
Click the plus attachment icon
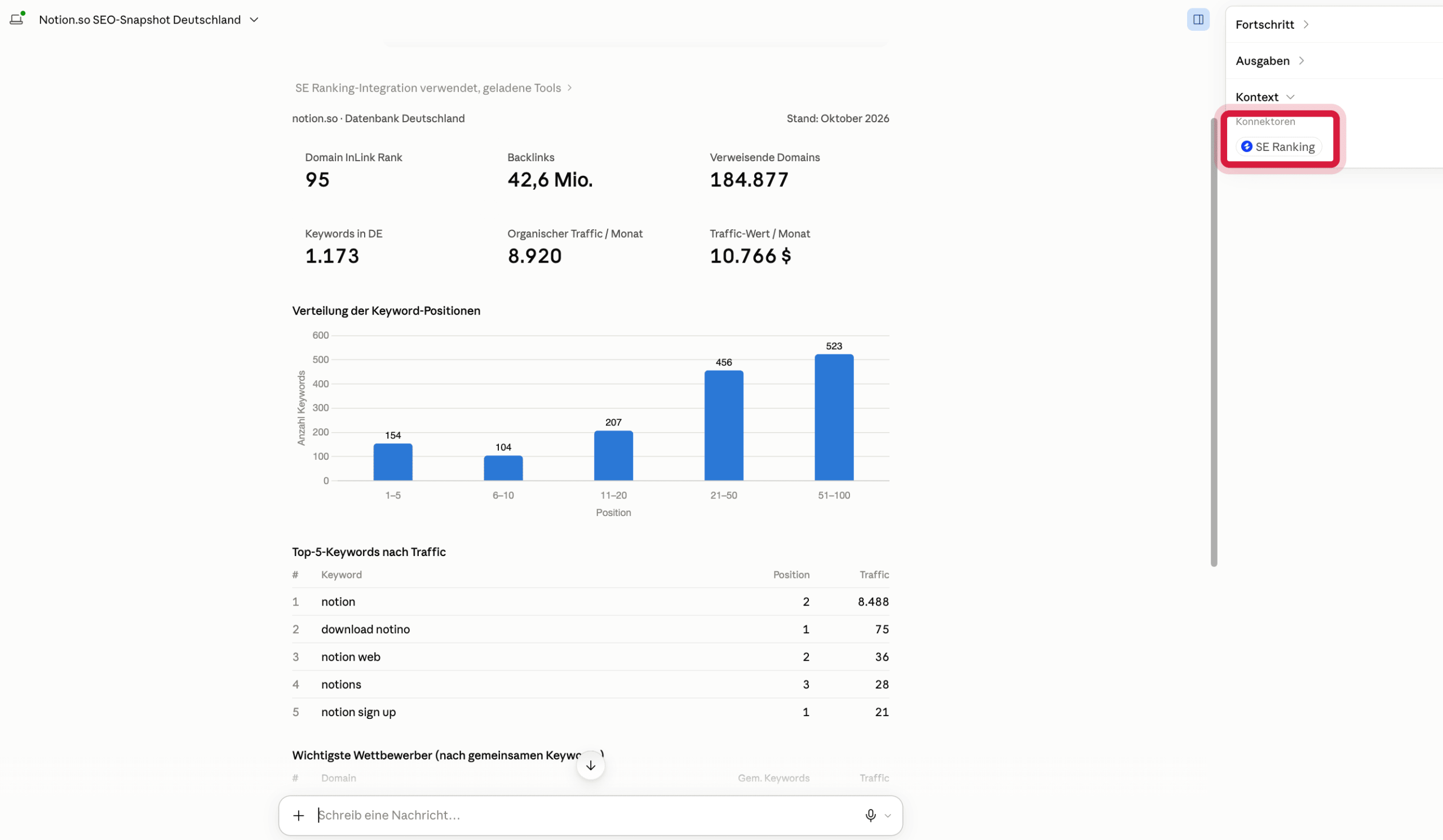pyautogui.click(x=298, y=815)
